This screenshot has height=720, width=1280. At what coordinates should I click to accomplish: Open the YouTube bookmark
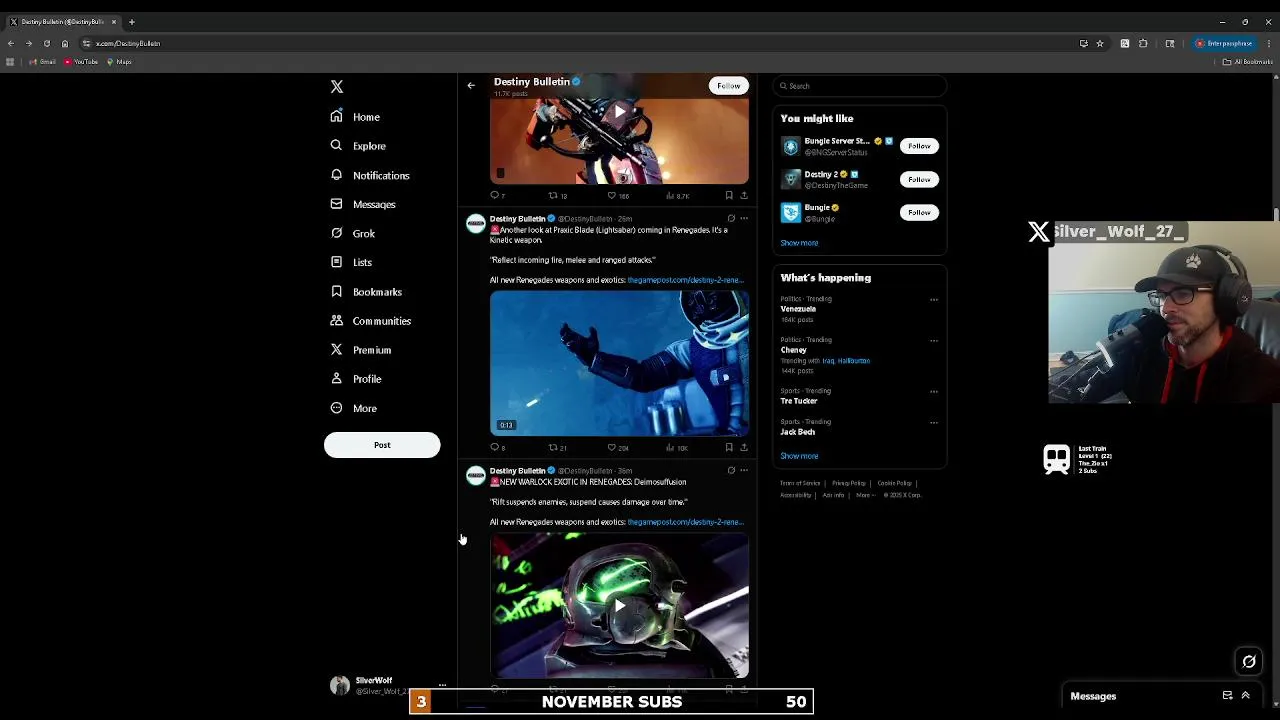[81, 62]
